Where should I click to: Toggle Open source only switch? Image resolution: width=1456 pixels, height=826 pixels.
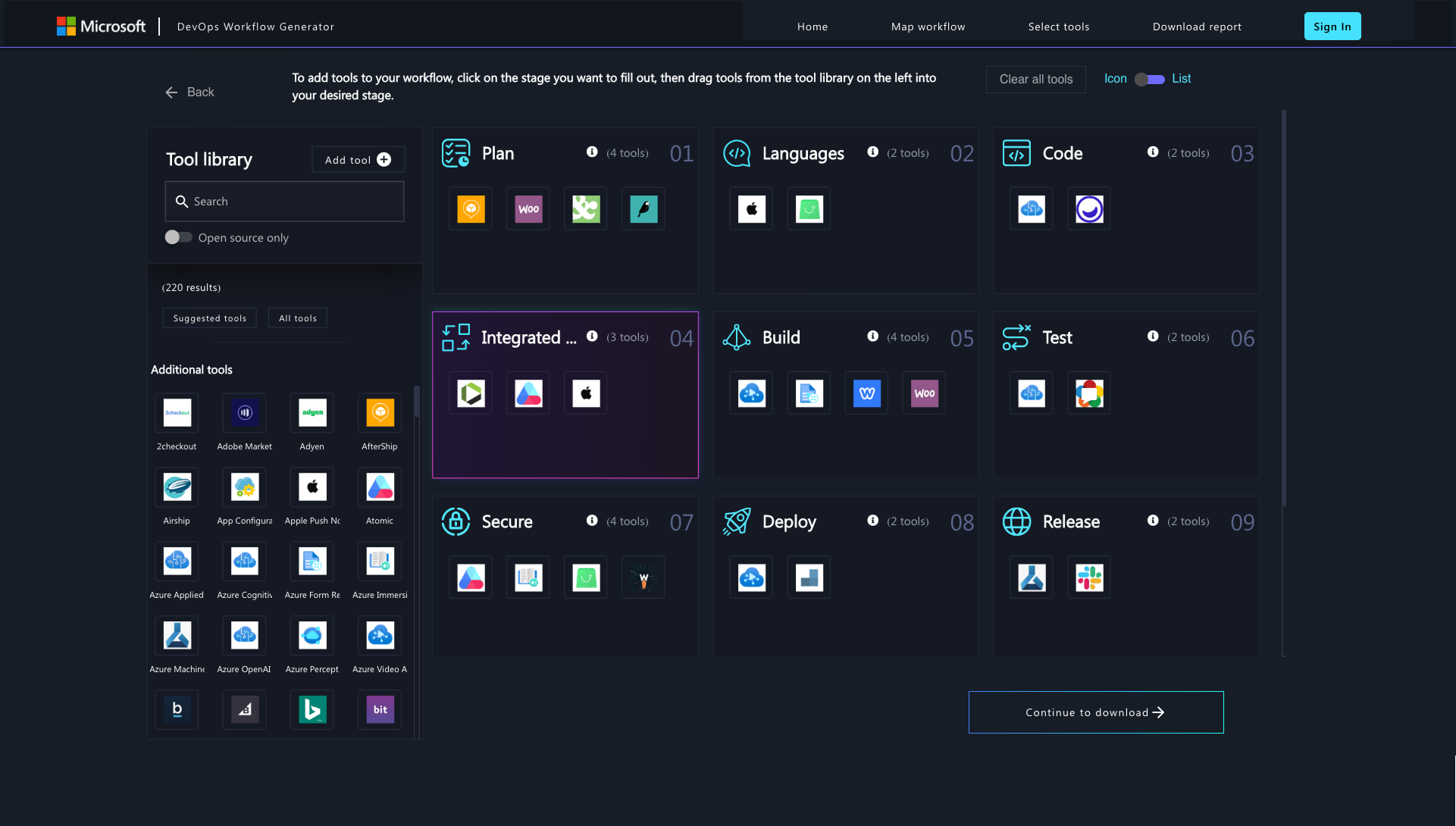point(178,237)
